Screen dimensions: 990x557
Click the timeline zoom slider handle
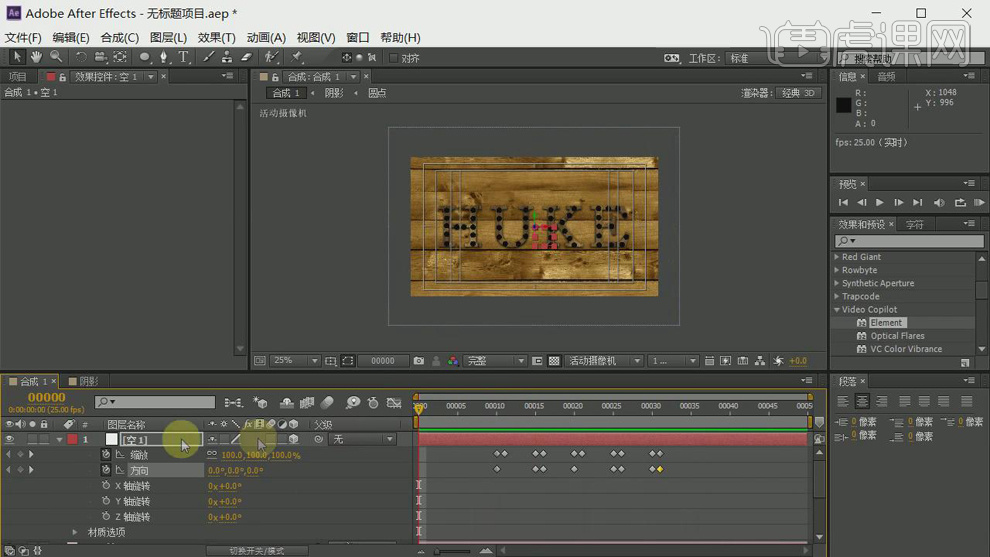tap(436, 551)
